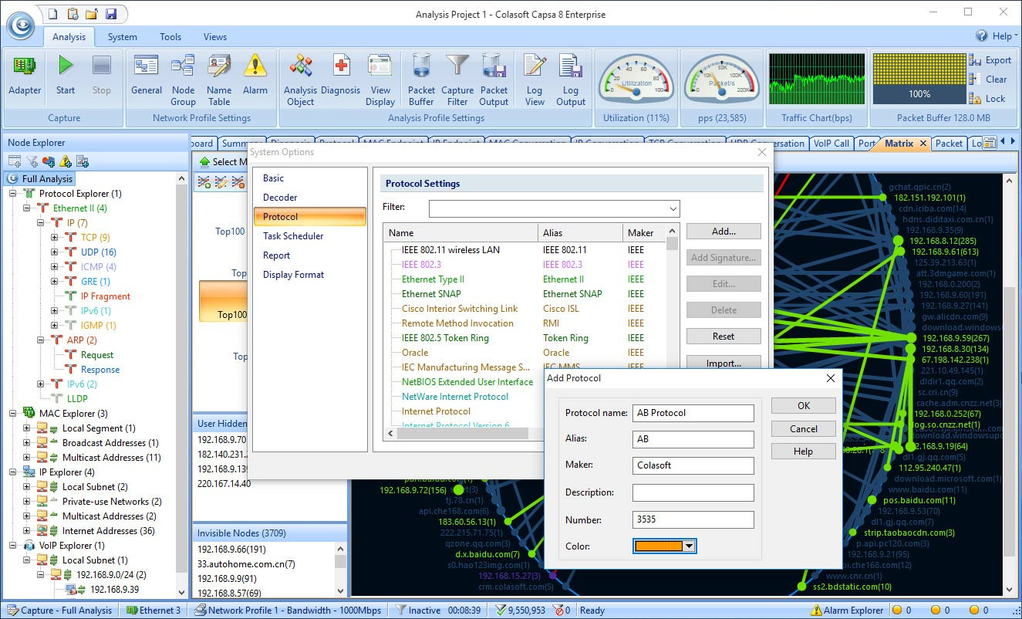Select IP Fragment in Node Explorer
The image size is (1022, 619).
coord(105,296)
